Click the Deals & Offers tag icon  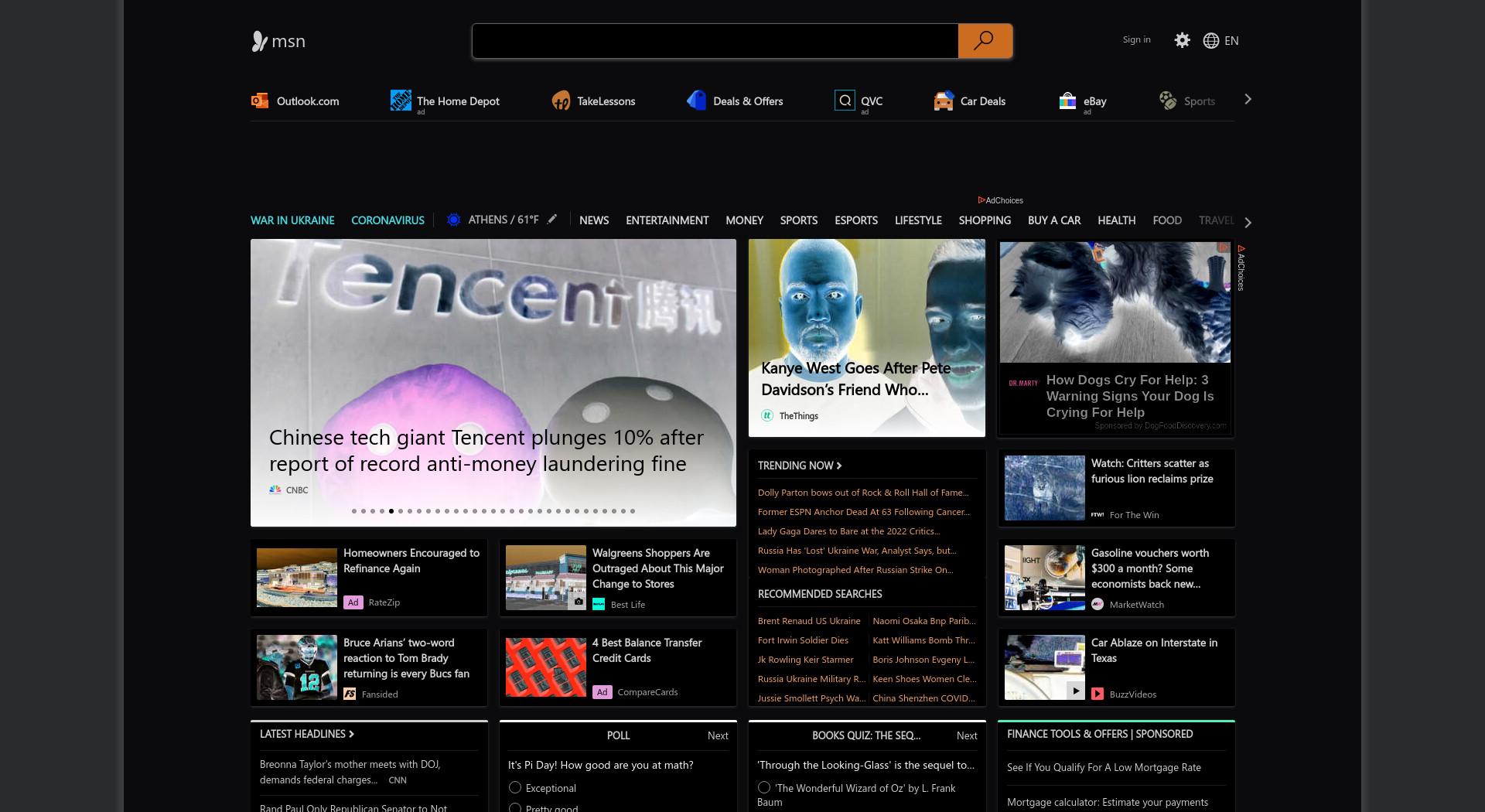point(696,101)
